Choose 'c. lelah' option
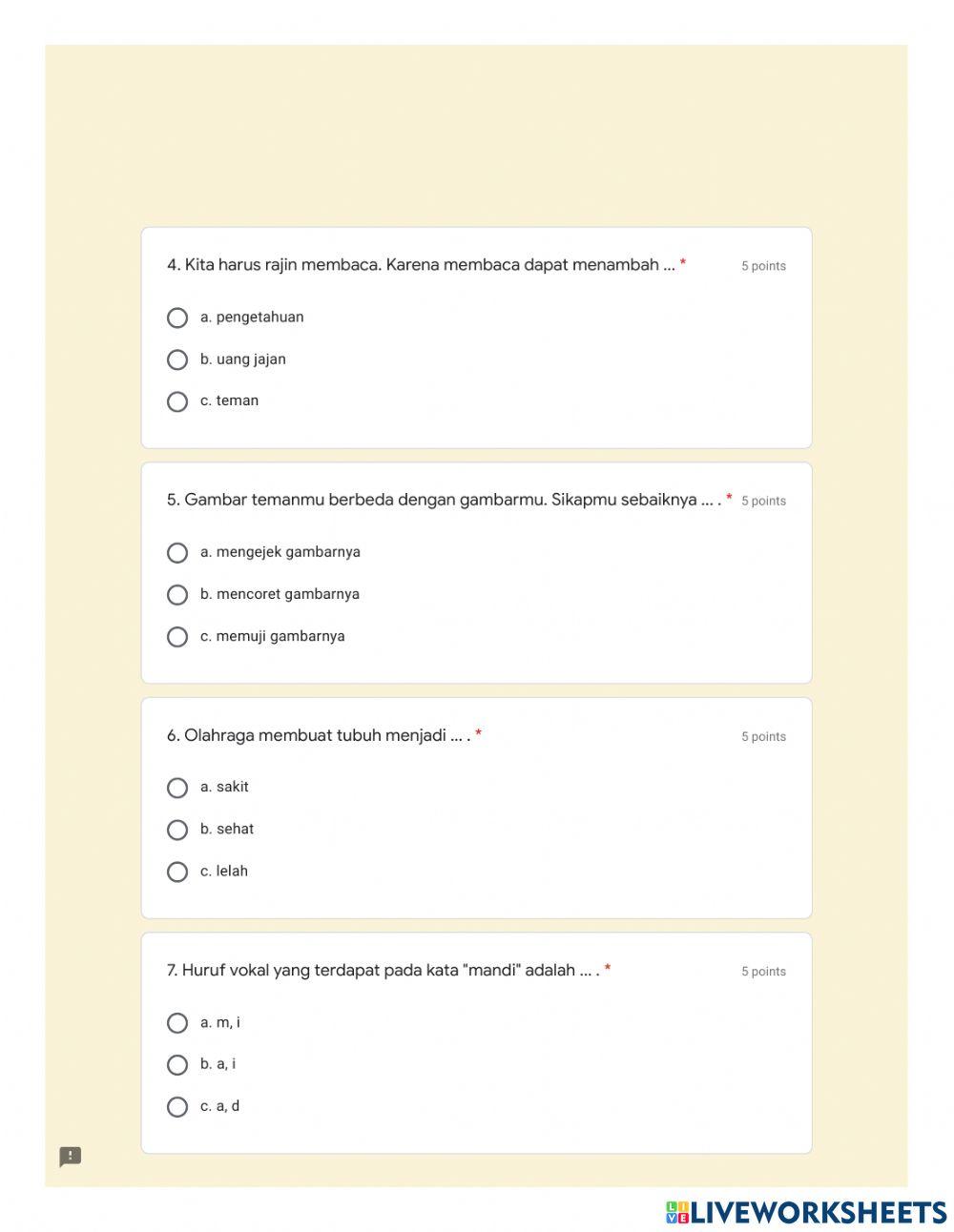Viewport: 954px width, 1232px height. tap(177, 872)
